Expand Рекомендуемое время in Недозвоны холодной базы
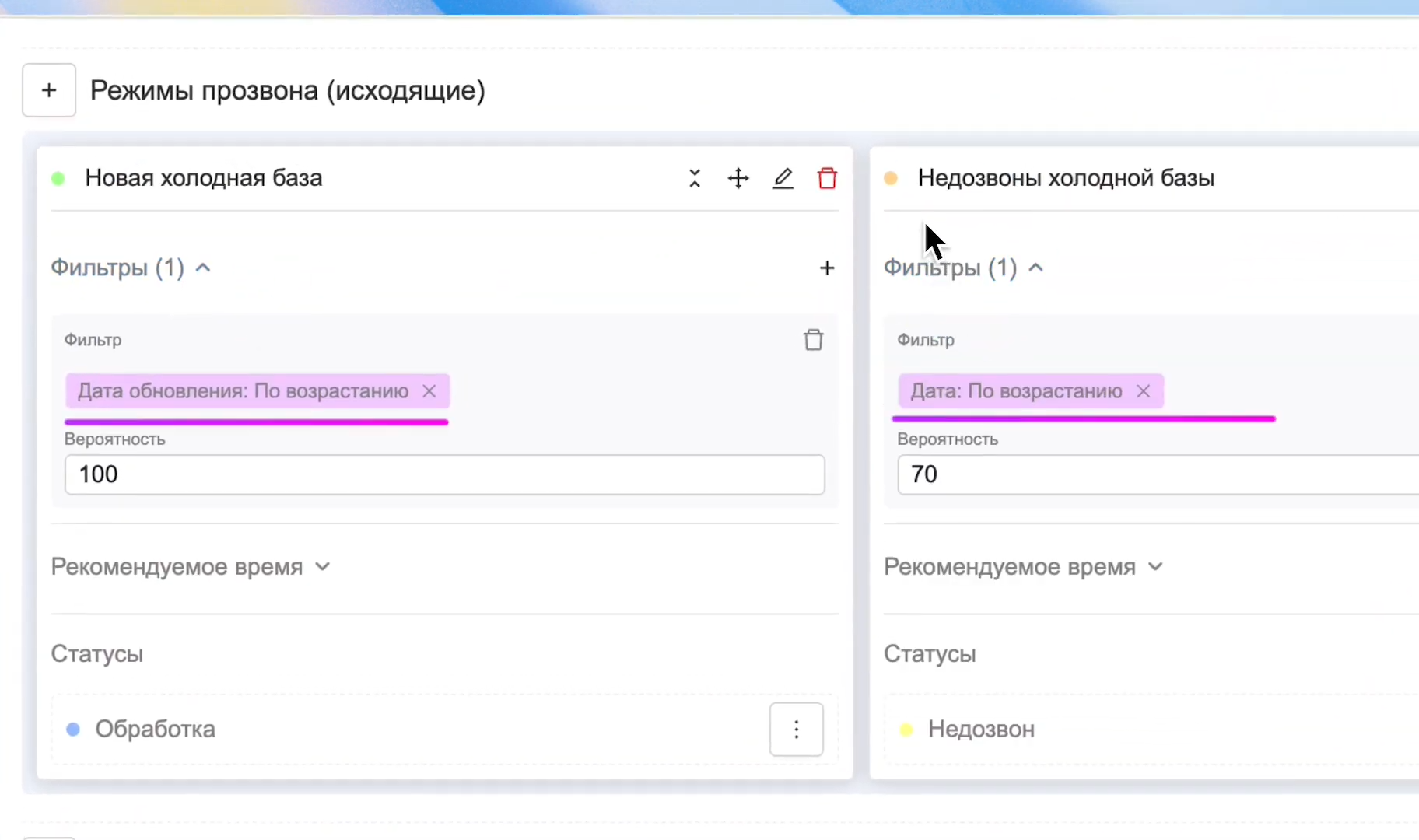 pos(1024,567)
